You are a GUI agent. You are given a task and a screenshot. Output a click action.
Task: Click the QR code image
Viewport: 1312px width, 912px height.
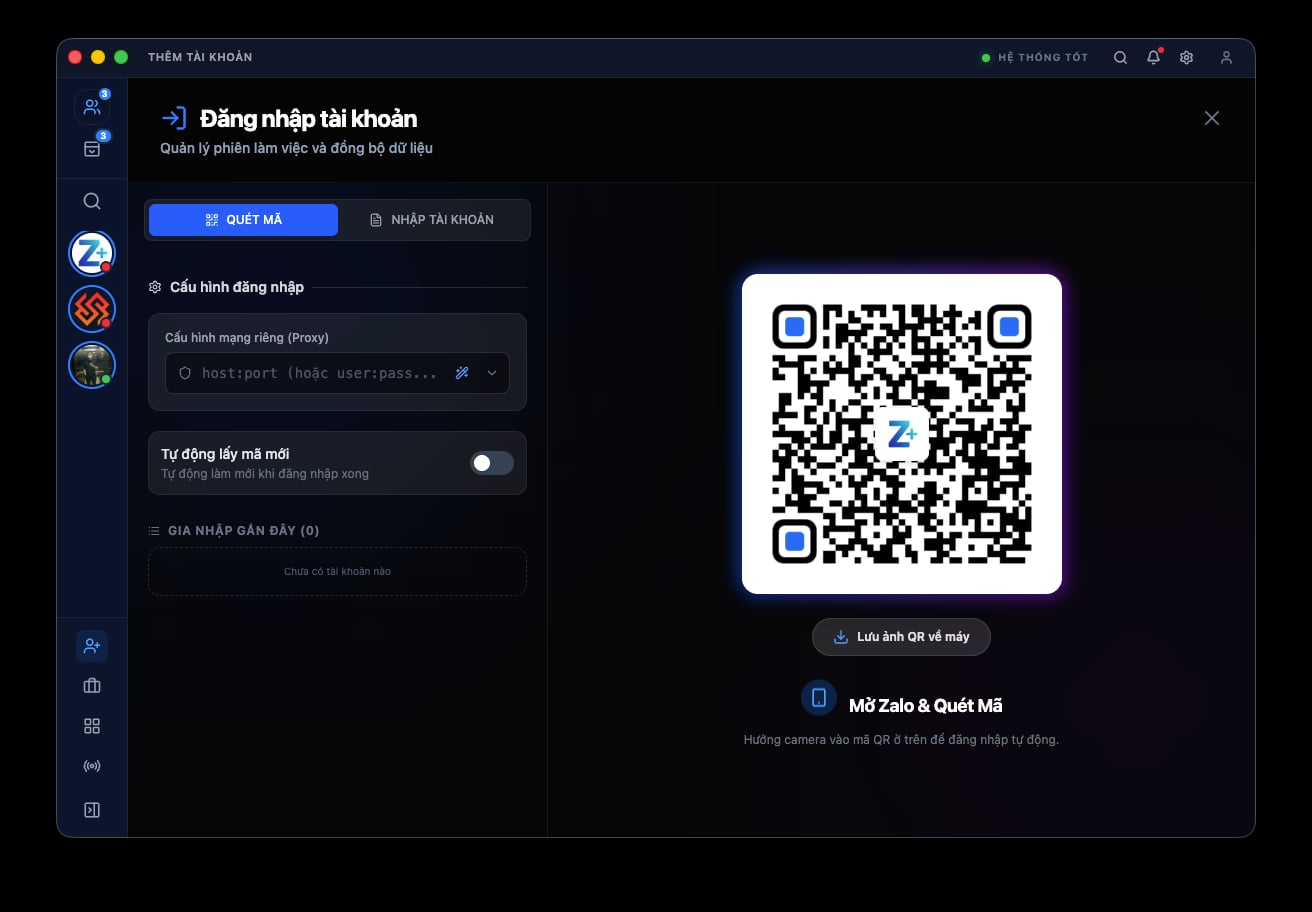point(901,433)
